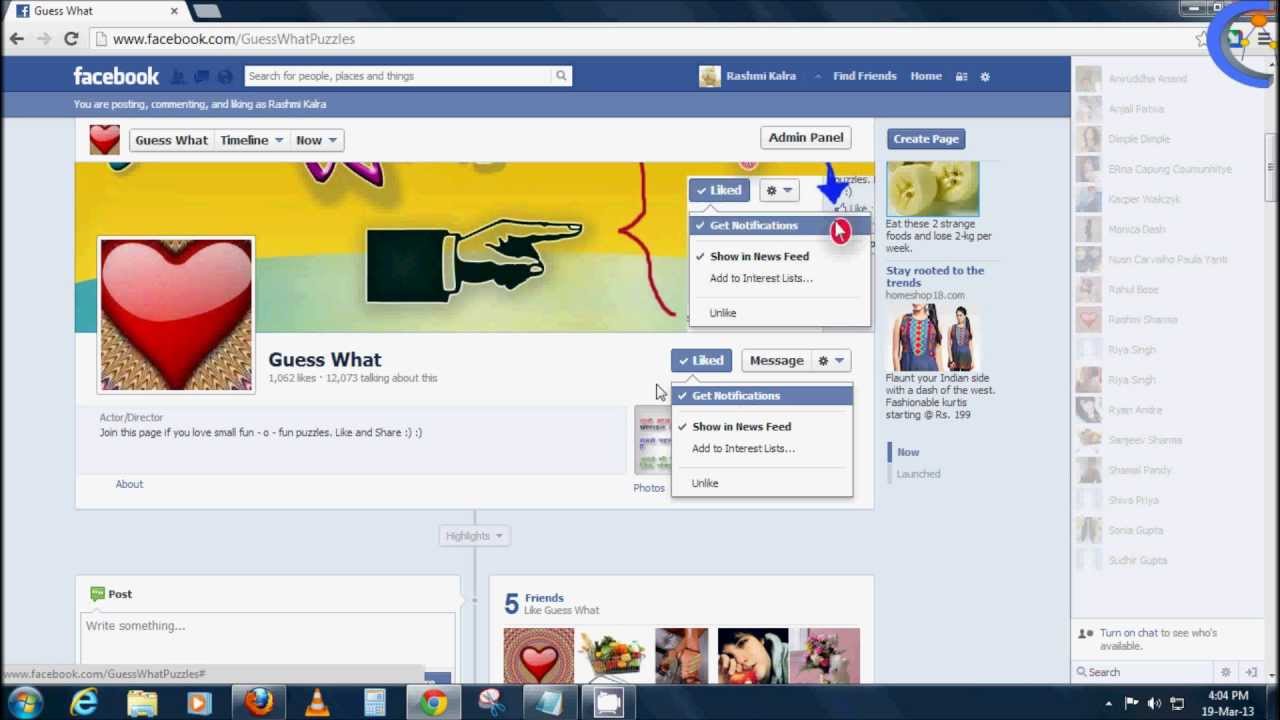Open chat with Monica Dash
1280x720 pixels.
(x=1137, y=229)
